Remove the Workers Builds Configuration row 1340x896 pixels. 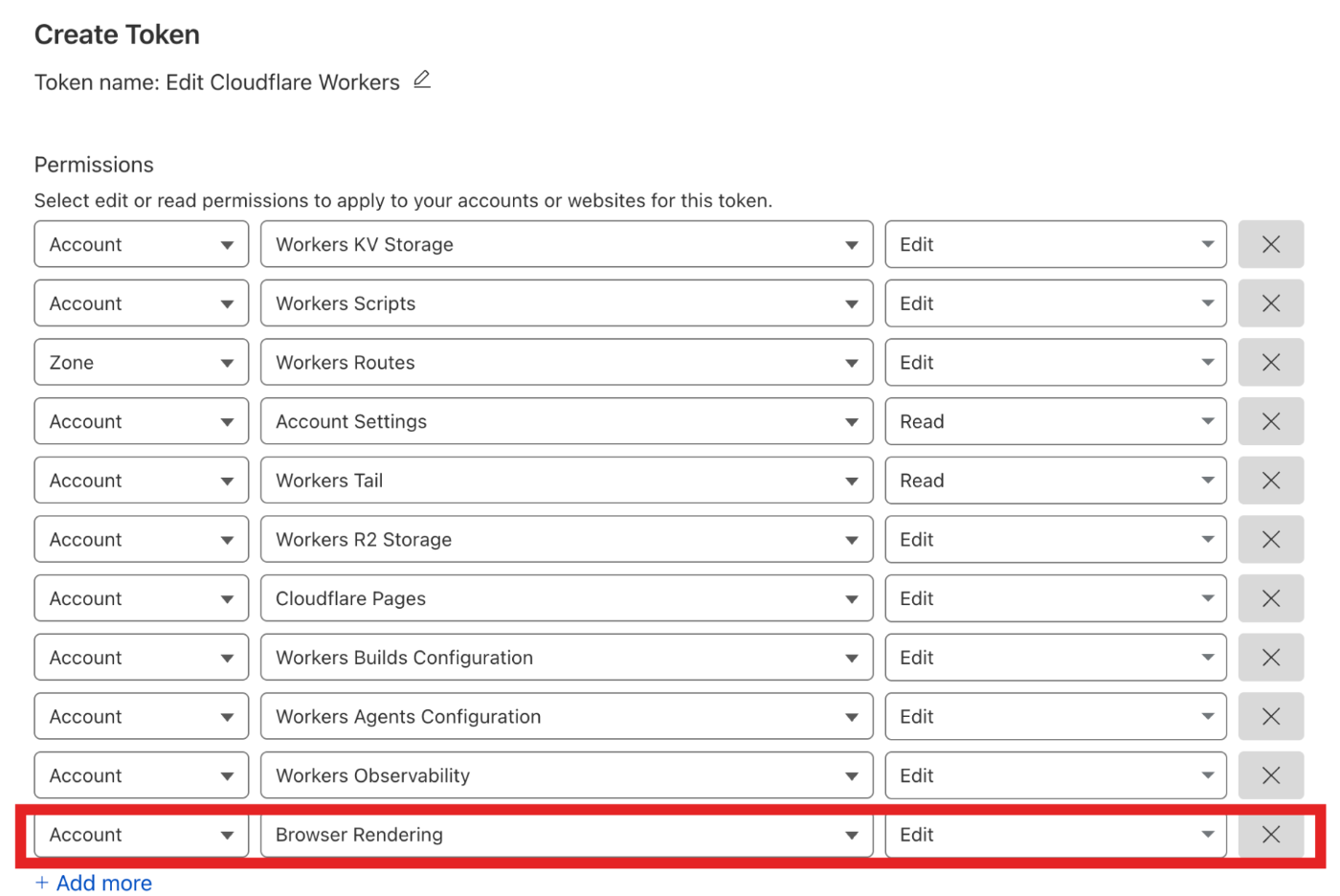(1270, 658)
